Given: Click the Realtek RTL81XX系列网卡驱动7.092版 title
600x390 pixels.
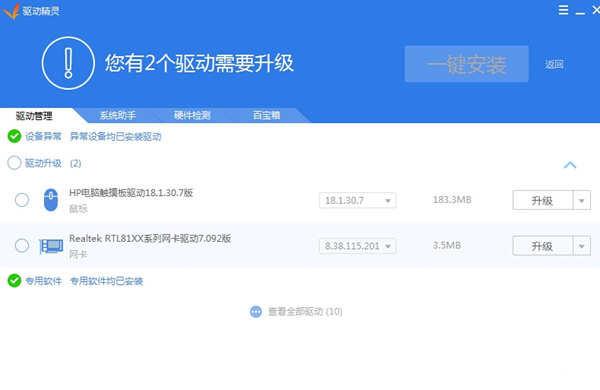Looking at the screenshot, I should 150,238.
